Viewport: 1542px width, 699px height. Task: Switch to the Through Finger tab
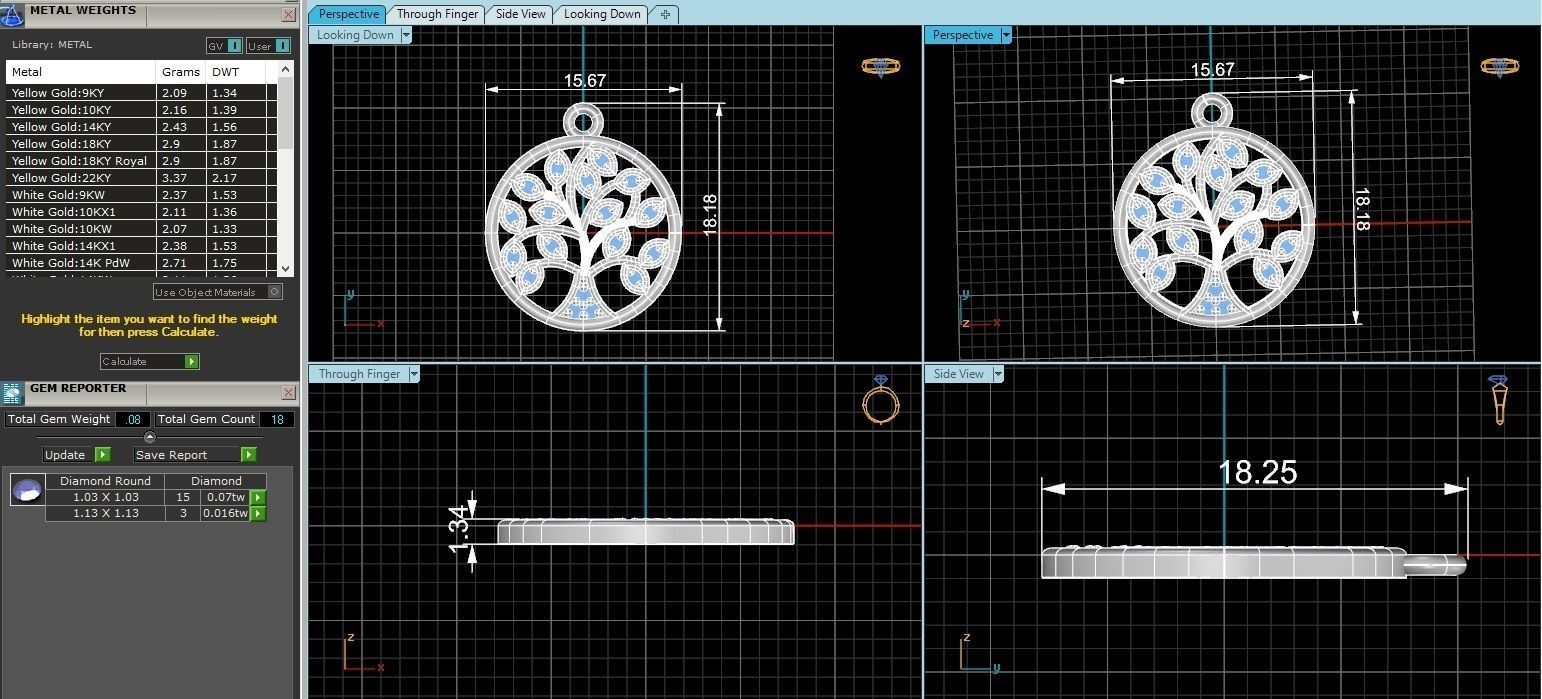[x=437, y=14]
